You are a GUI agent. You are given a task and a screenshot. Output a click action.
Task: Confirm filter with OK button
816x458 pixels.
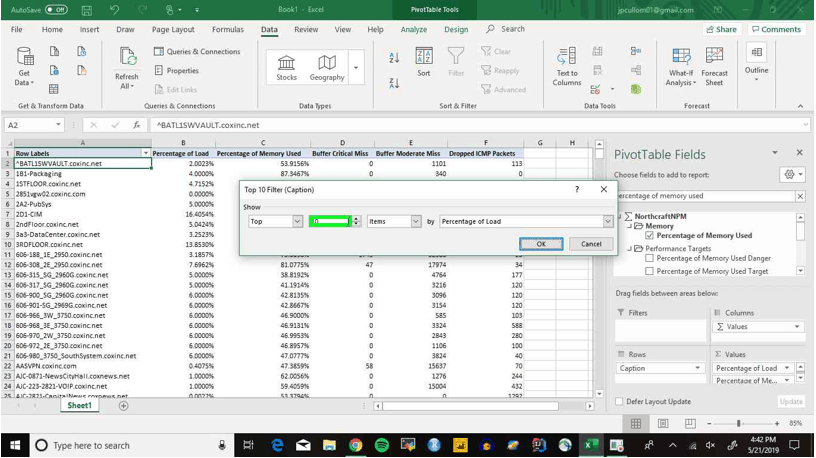541,244
